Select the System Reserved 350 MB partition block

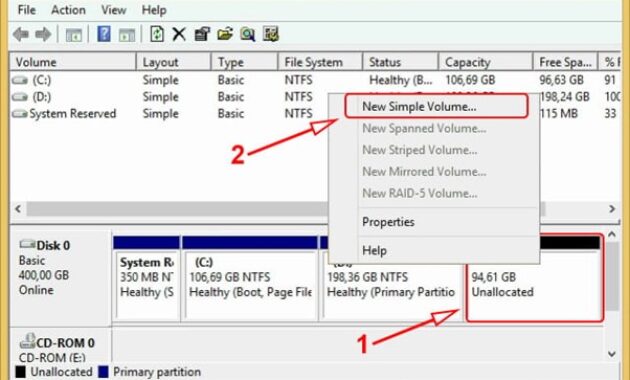point(147,278)
